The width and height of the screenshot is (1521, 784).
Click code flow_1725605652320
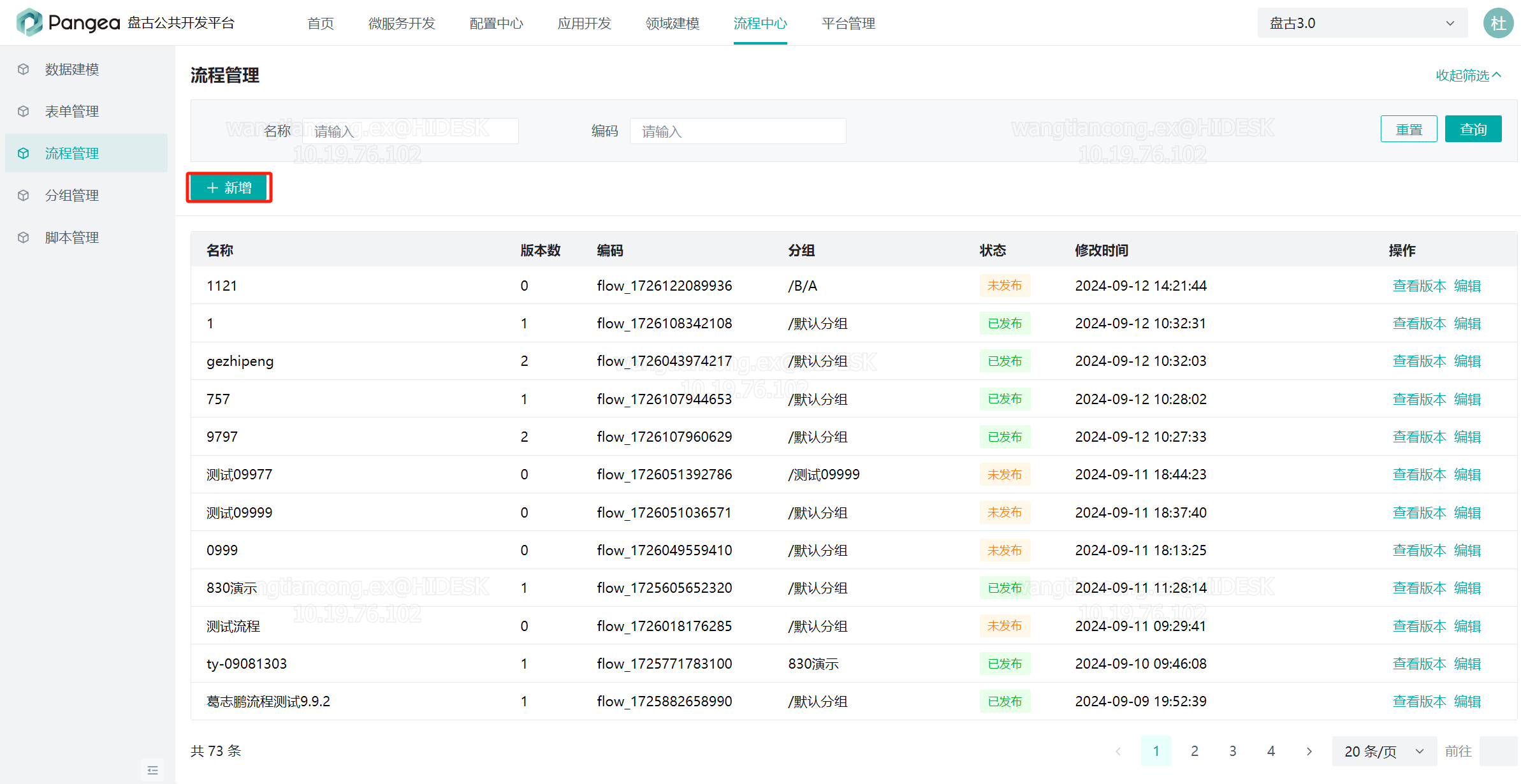tap(664, 588)
